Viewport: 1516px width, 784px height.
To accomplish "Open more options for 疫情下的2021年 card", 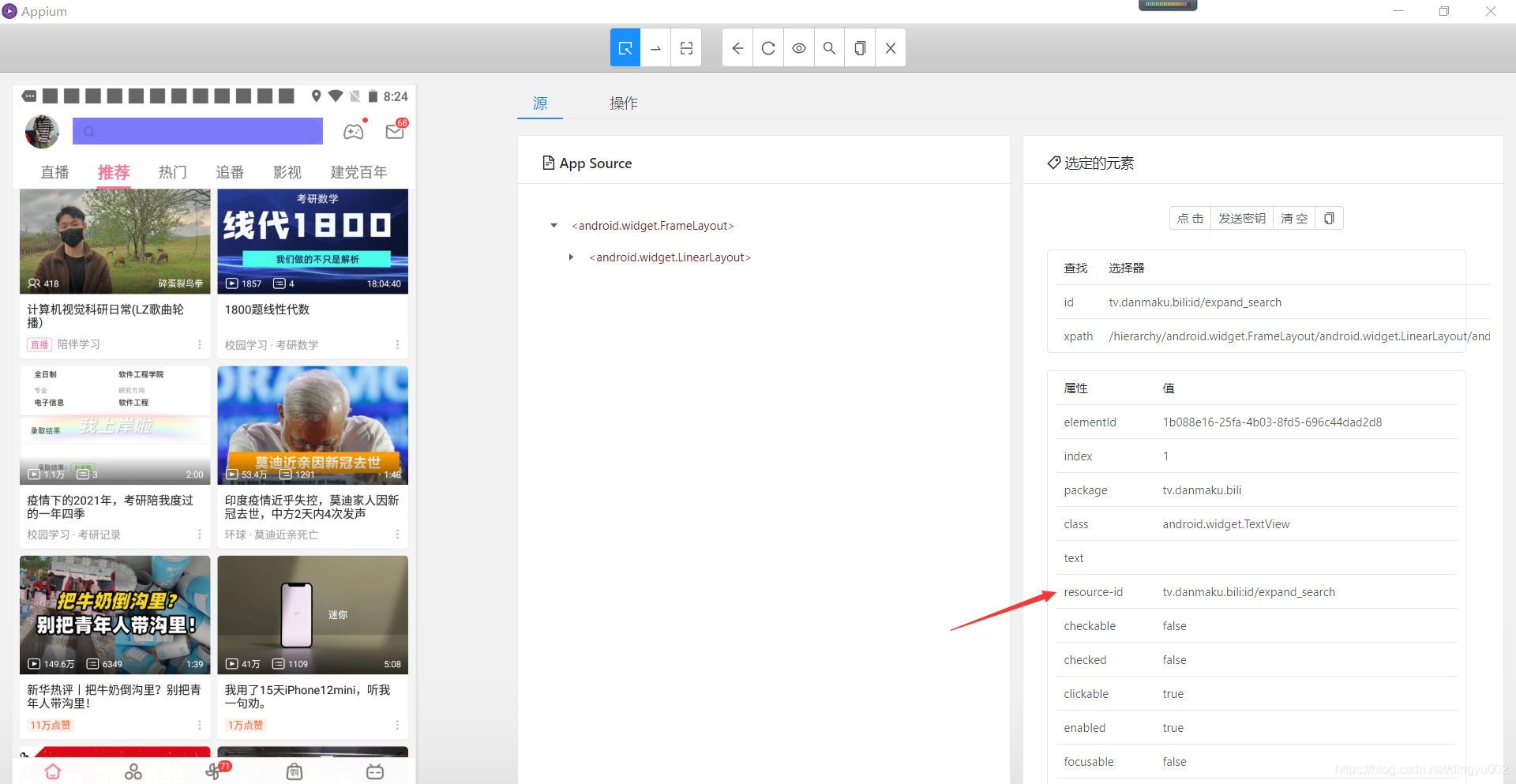I will pos(200,535).
